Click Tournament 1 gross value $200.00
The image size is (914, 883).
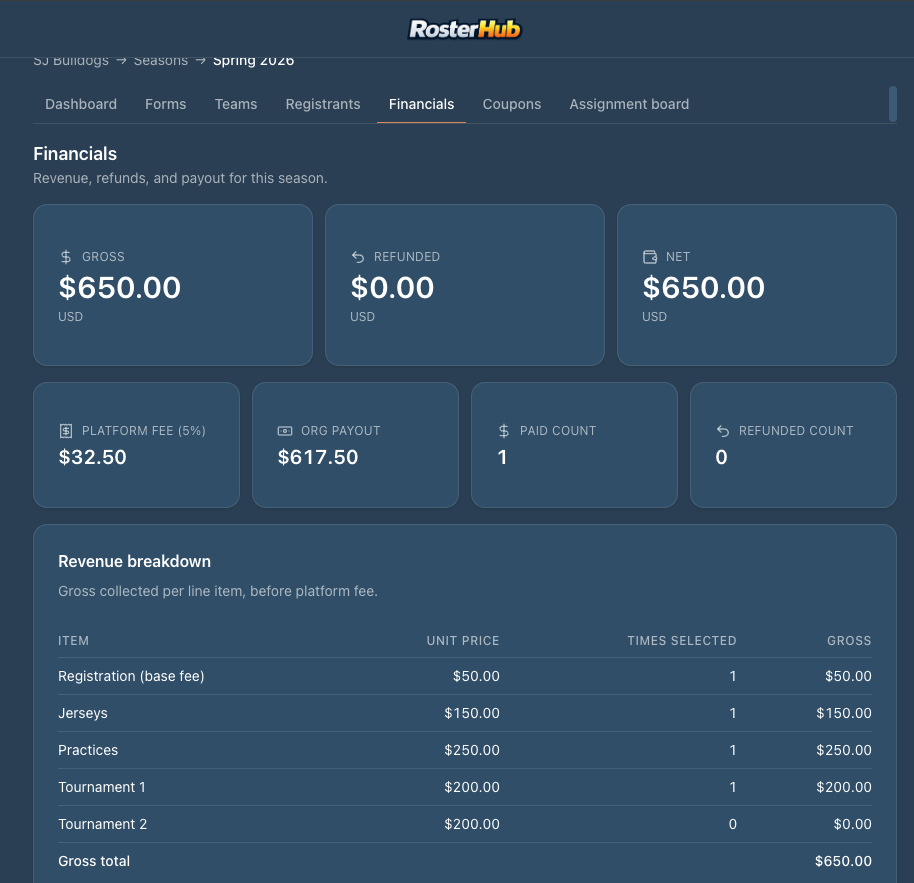(843, 787)
